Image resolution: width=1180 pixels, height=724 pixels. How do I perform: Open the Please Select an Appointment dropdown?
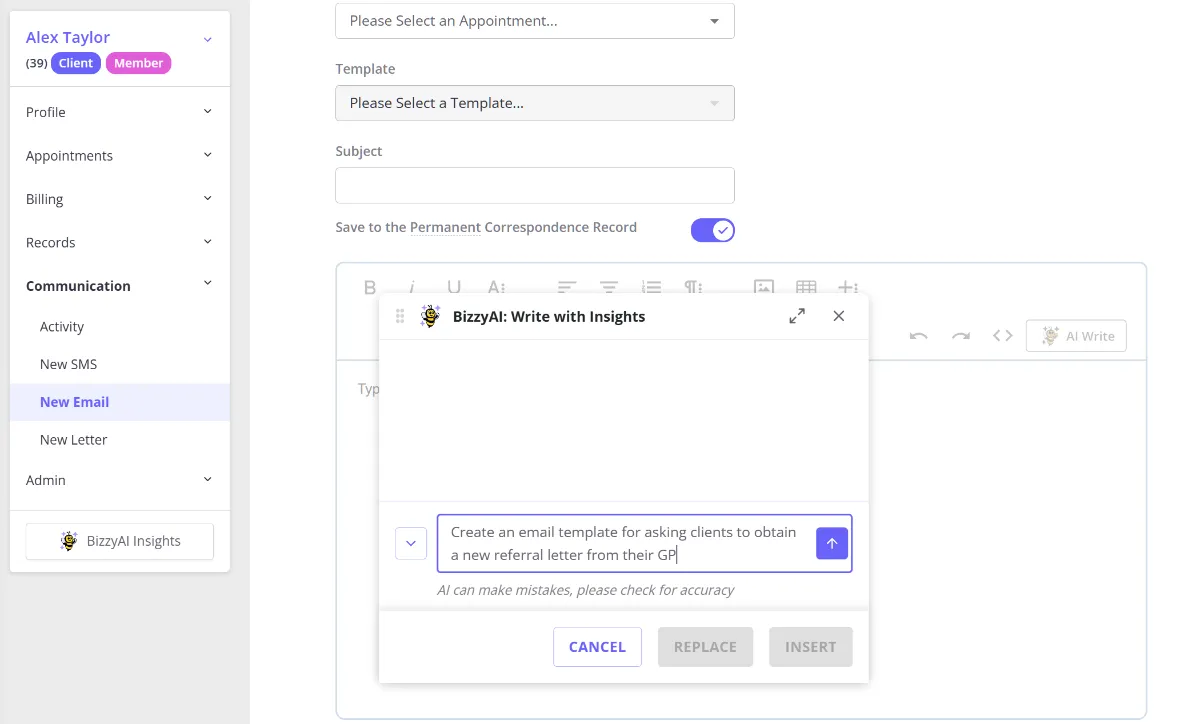(x=534, y=21)
